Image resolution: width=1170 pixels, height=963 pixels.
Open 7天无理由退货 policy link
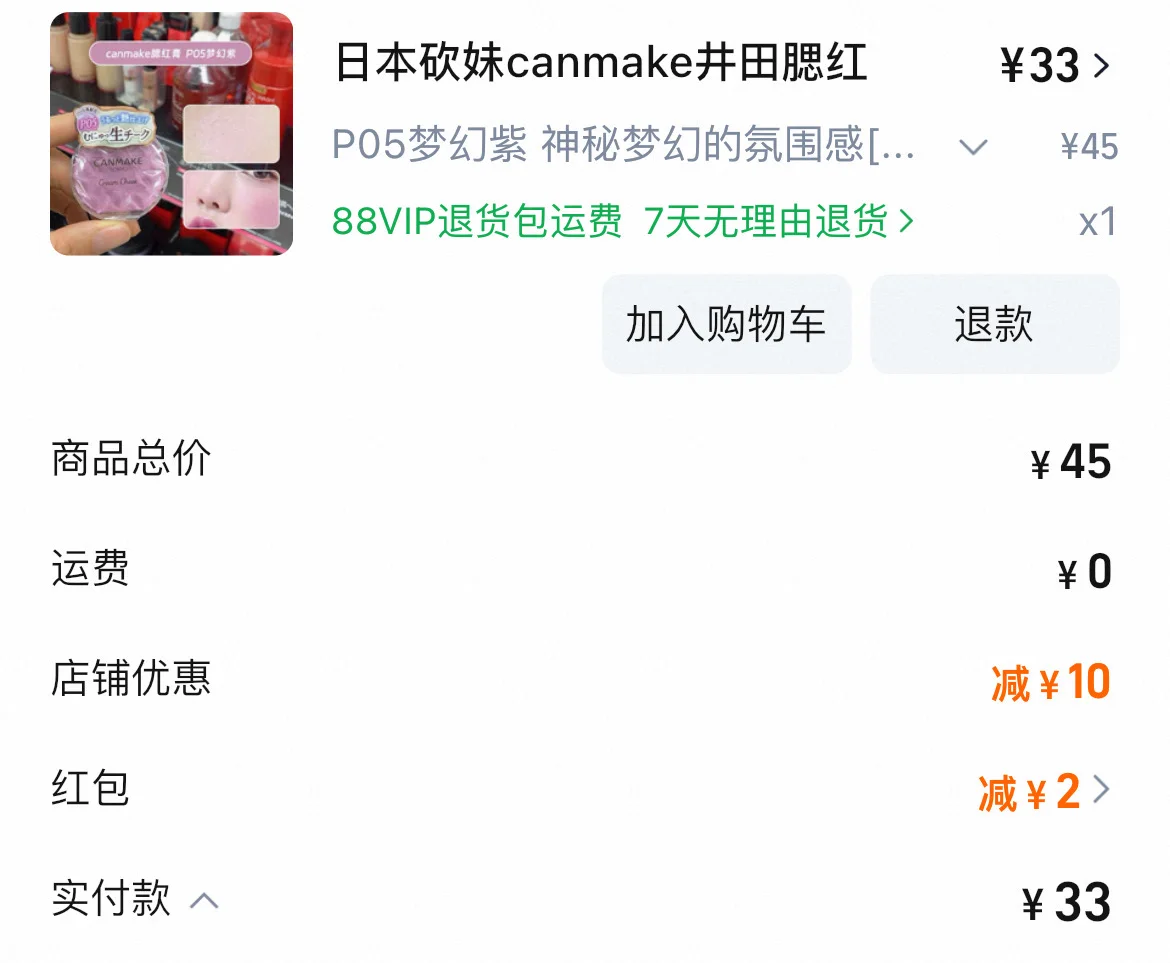[x=766, y=222]
